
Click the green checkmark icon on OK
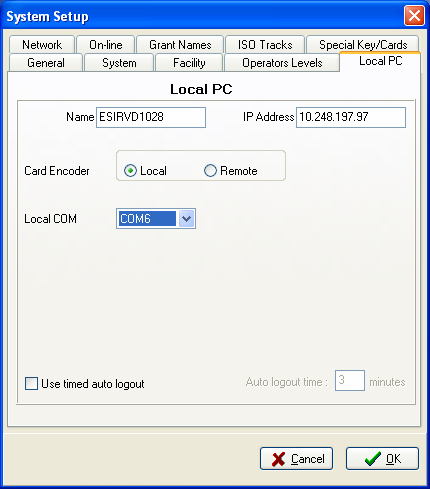pos(373,459)
